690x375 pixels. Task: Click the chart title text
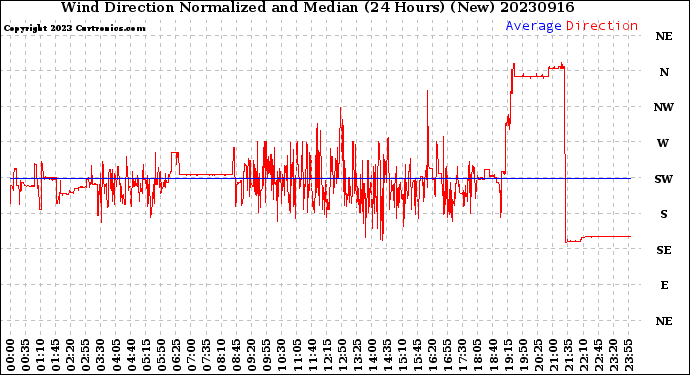(317, 7)
